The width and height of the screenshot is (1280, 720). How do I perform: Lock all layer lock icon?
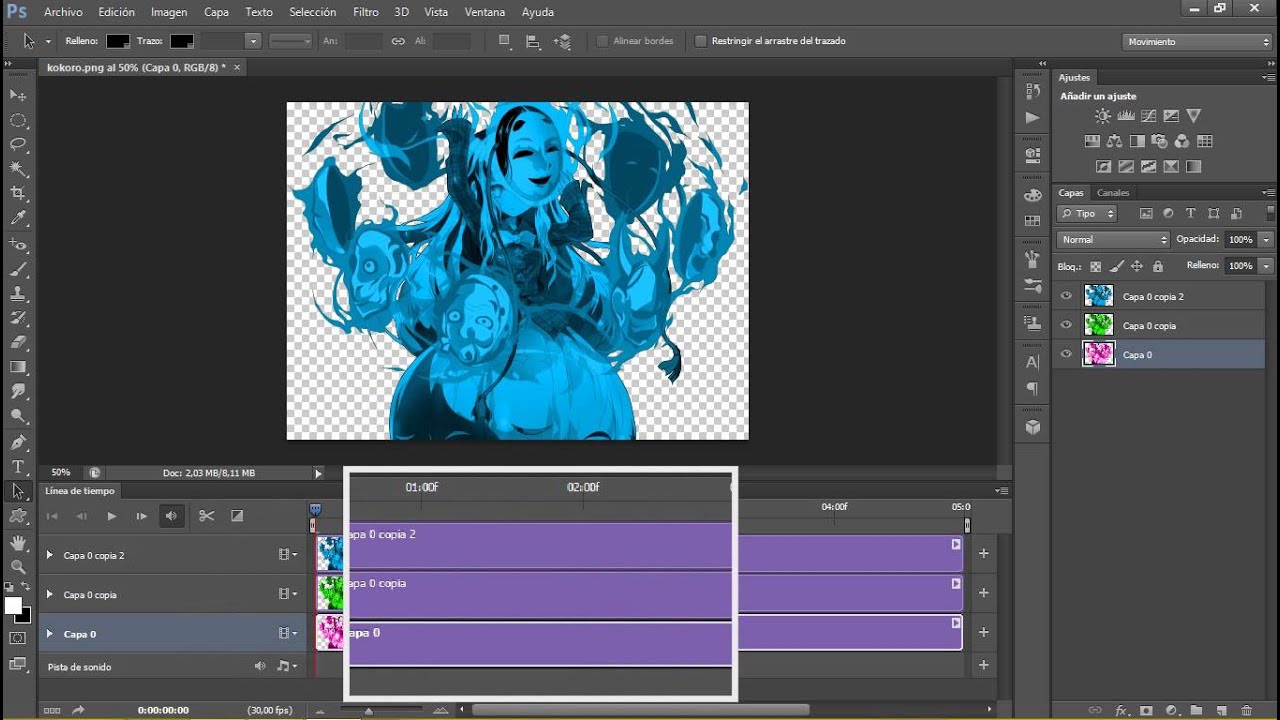pyautogui.click(x=1158, y=266)
